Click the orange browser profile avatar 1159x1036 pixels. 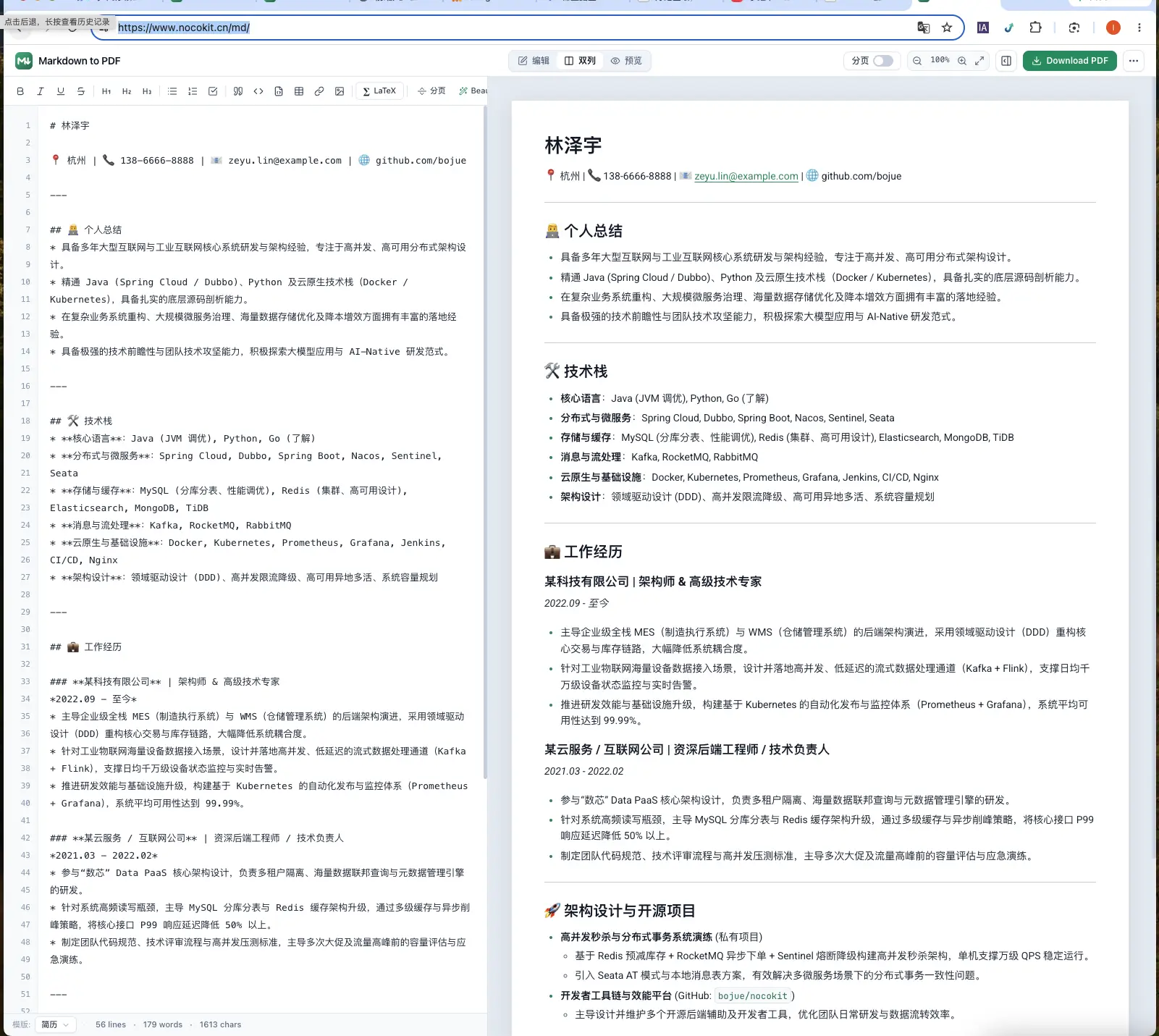[1113, 28]
